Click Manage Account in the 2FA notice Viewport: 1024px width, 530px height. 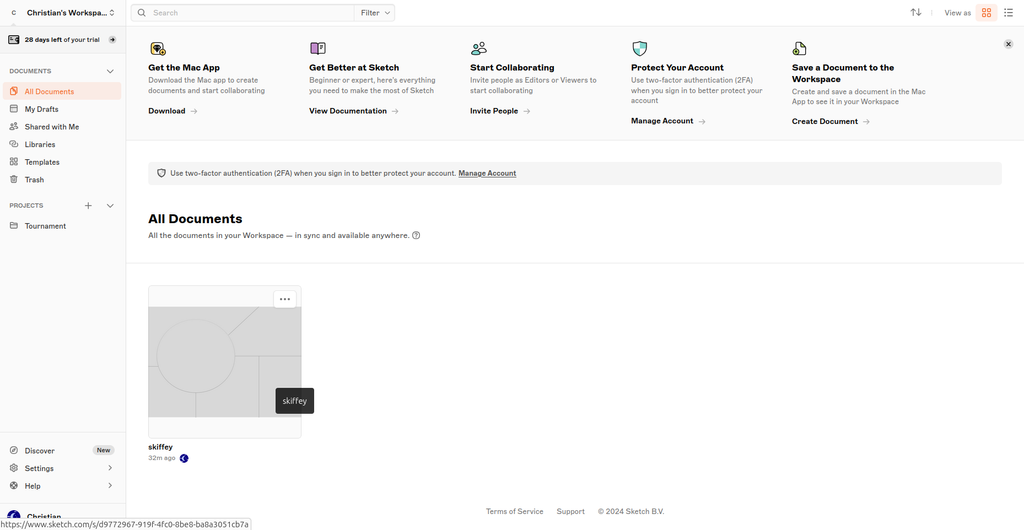(487, 174)
